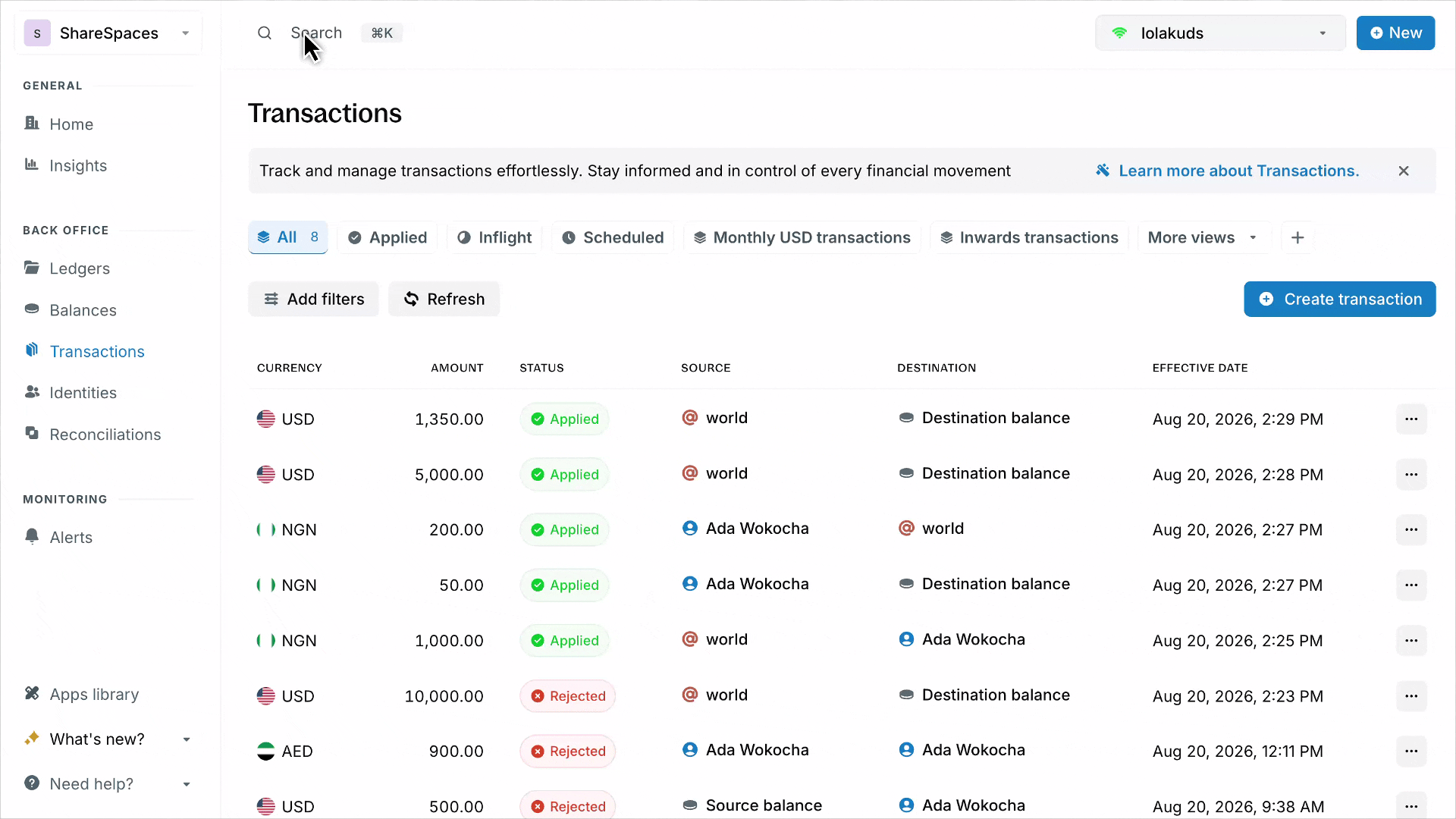Click the Amount column header
The width and height of the screenshot is (1456, 819).
[x=457, y=369]
